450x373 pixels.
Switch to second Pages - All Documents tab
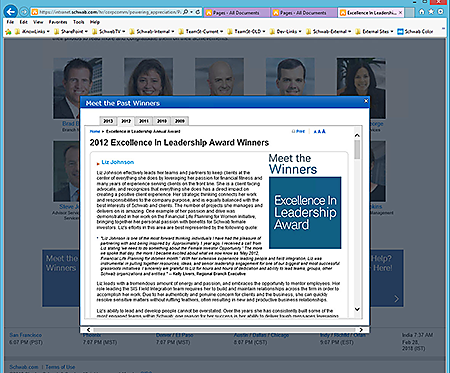point(304,13)
